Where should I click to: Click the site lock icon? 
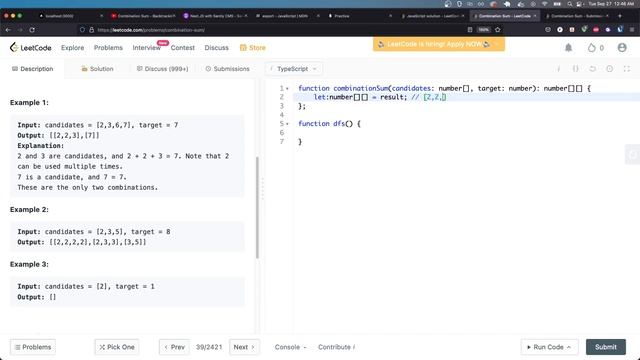pyautogui.click(x=91, y=30)
